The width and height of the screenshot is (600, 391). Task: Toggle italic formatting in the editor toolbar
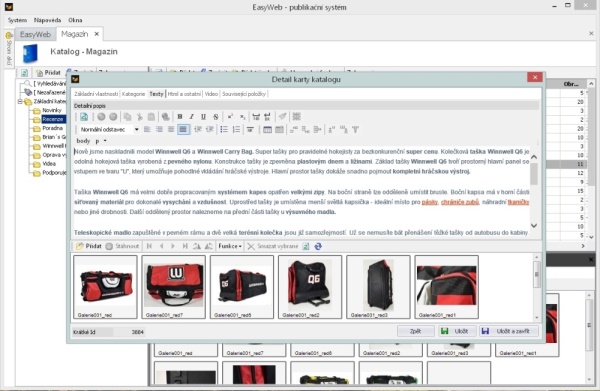[x=192, y=117]
